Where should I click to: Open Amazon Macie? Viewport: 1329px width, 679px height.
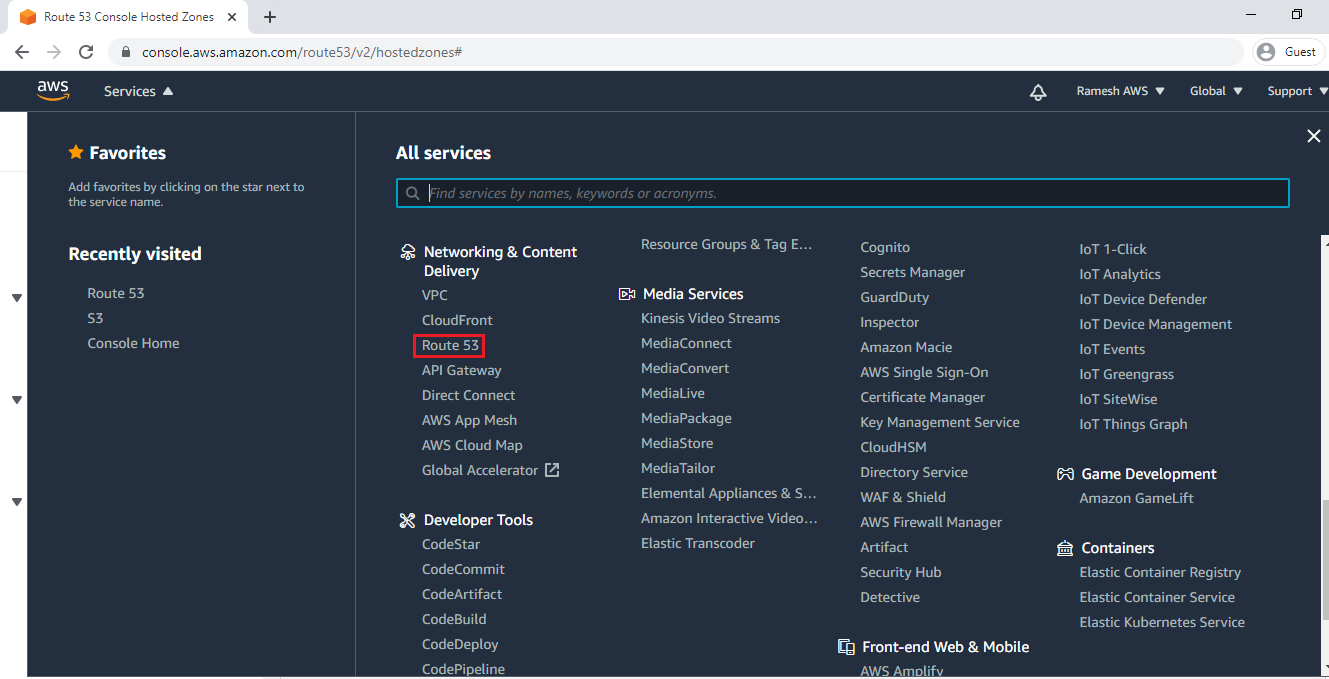pyautogui.click(x=906, y=347)
